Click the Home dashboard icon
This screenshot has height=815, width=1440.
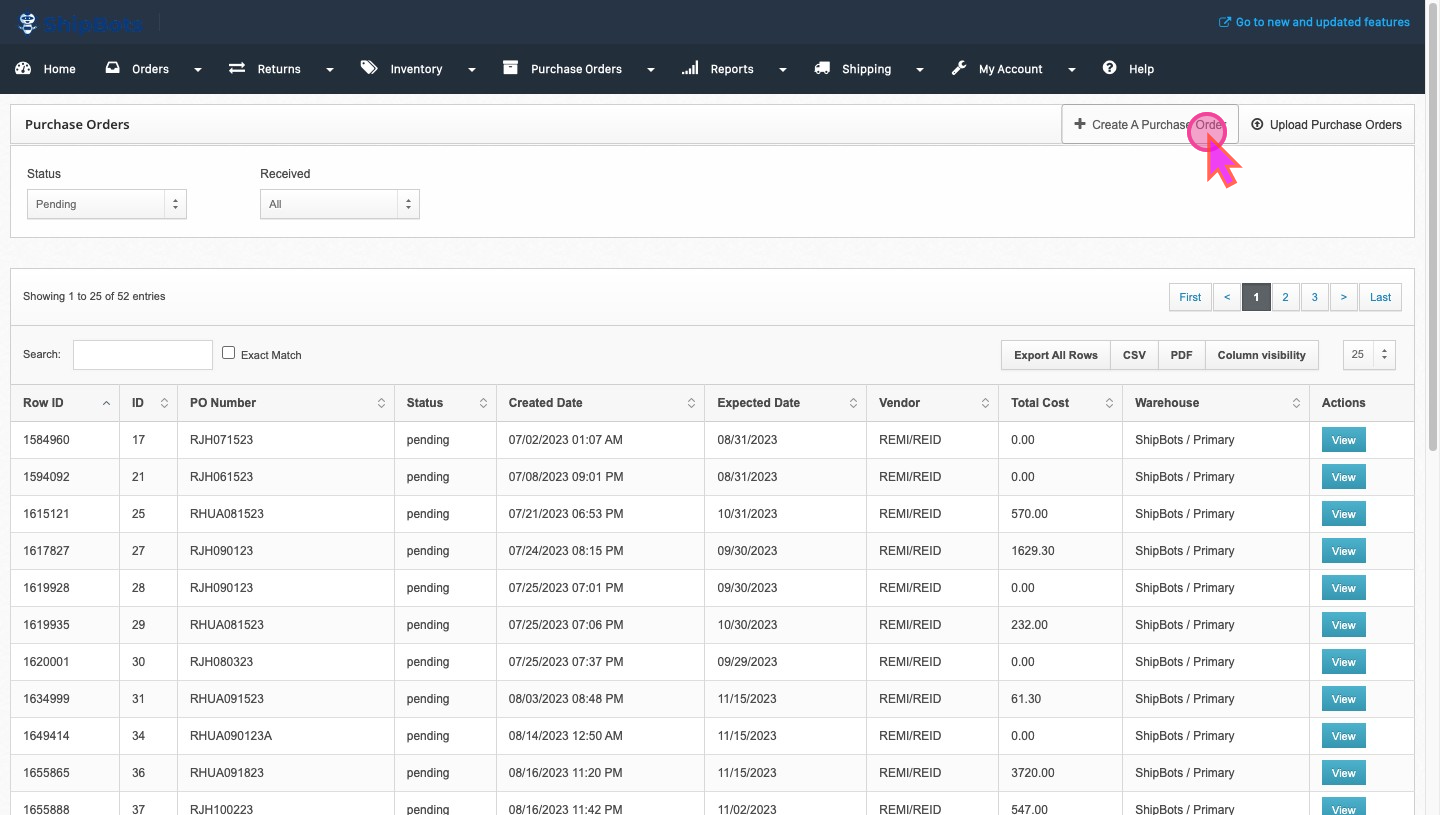(23, 68)
